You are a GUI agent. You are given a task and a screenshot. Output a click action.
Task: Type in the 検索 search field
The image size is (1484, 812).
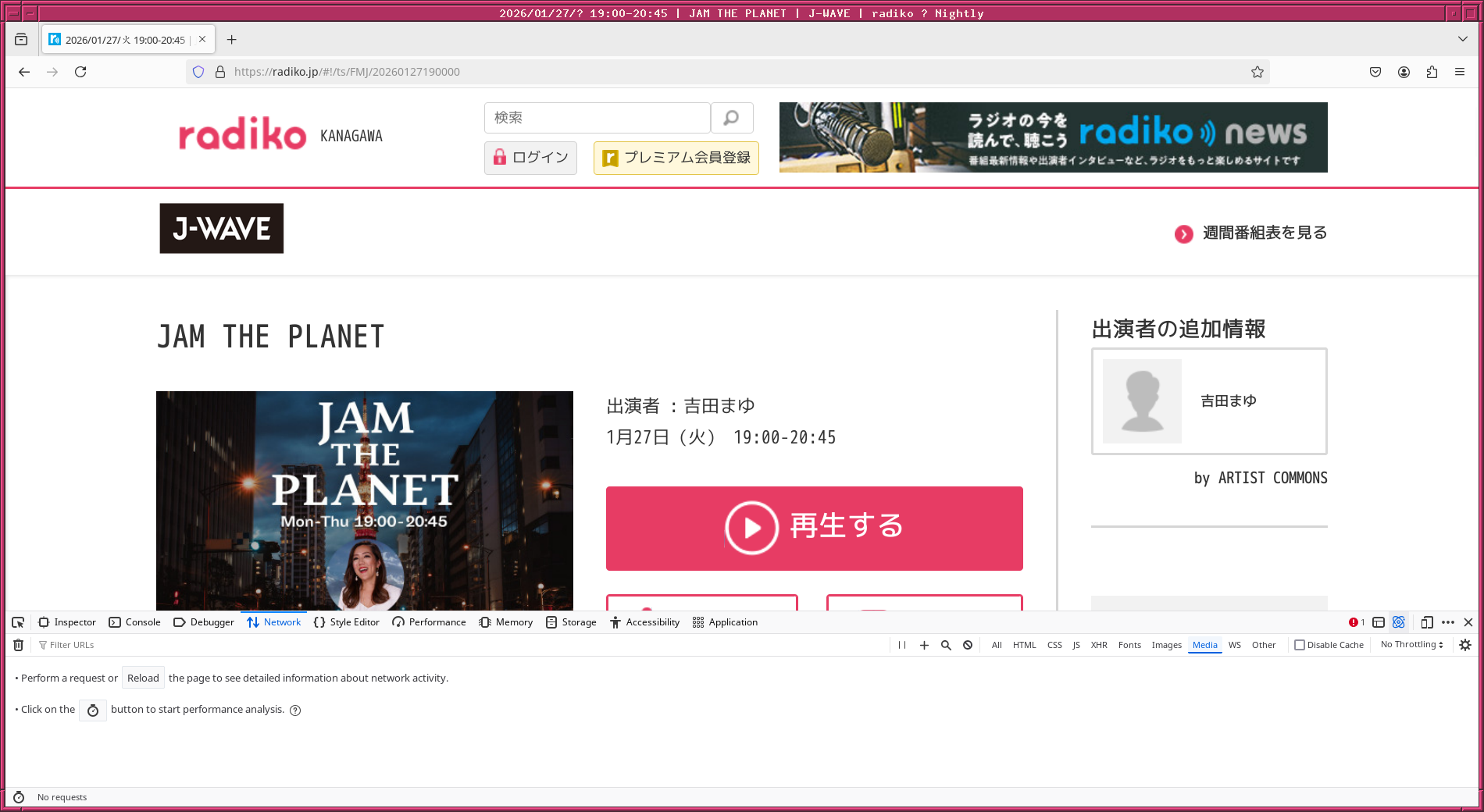point(597,118)
